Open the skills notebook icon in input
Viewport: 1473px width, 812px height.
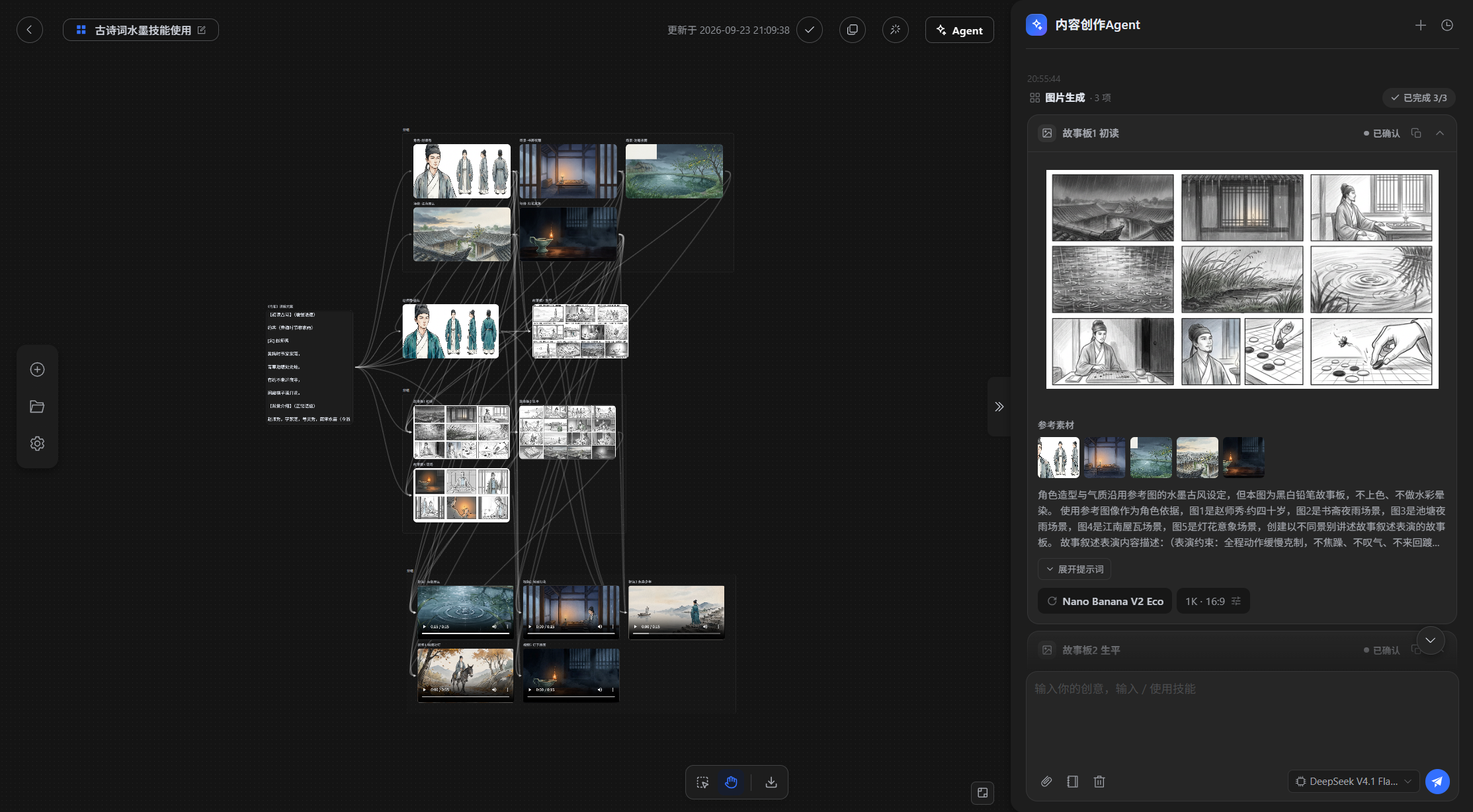pos(1073,782)
